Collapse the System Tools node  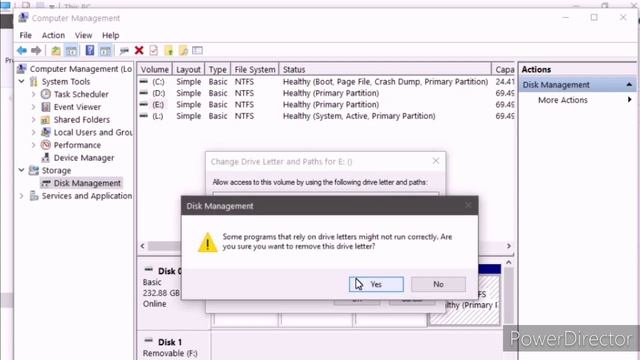tap(21, 82)
